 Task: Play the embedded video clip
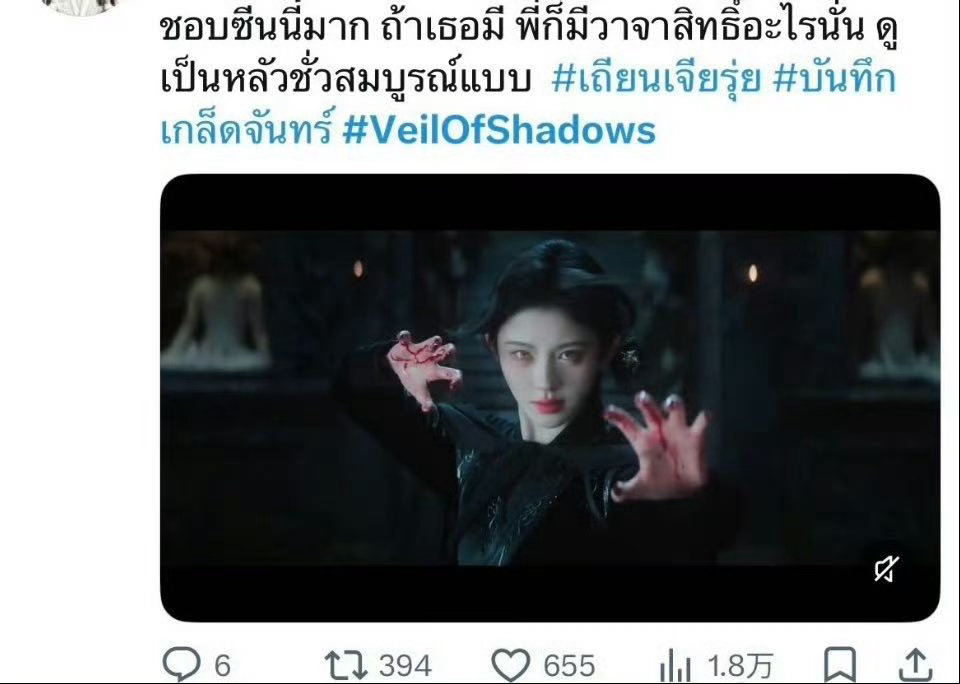click(550, 398)
